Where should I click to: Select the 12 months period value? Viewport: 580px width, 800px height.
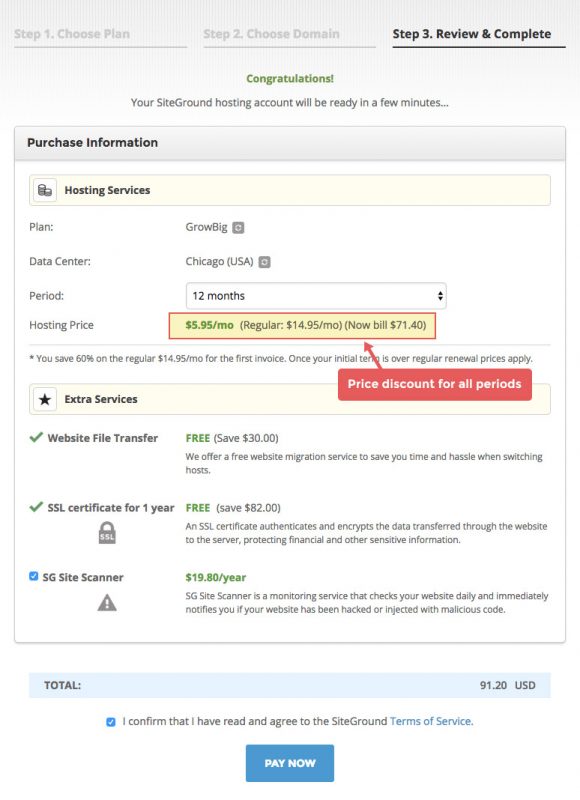coord(218,296)
